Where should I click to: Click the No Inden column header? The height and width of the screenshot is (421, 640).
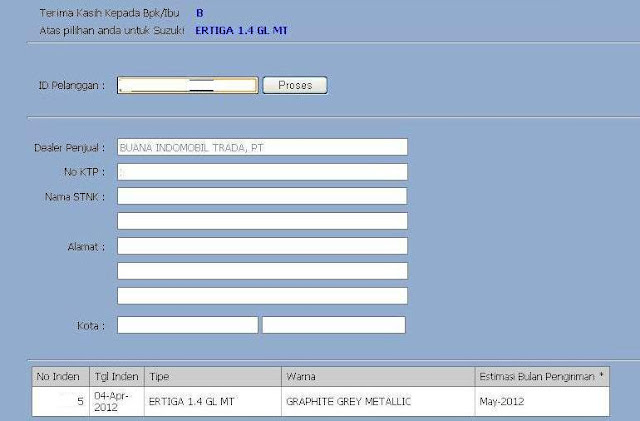click(x=60, y=376)
